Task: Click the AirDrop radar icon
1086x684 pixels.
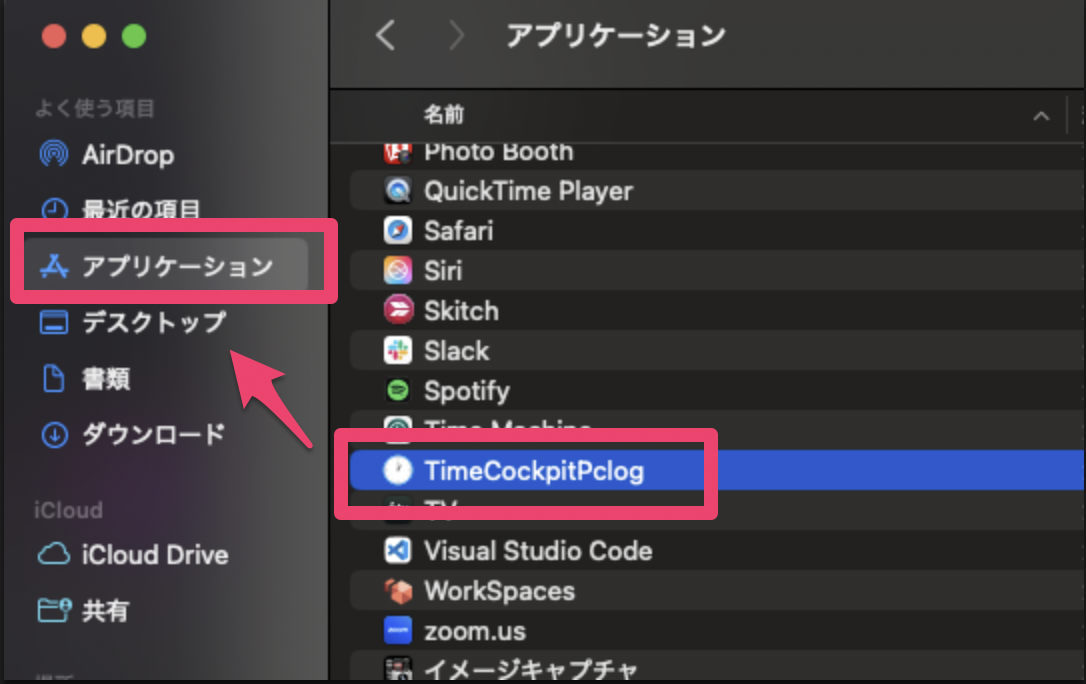Action: pyautogui.click(x=54, y=154)
